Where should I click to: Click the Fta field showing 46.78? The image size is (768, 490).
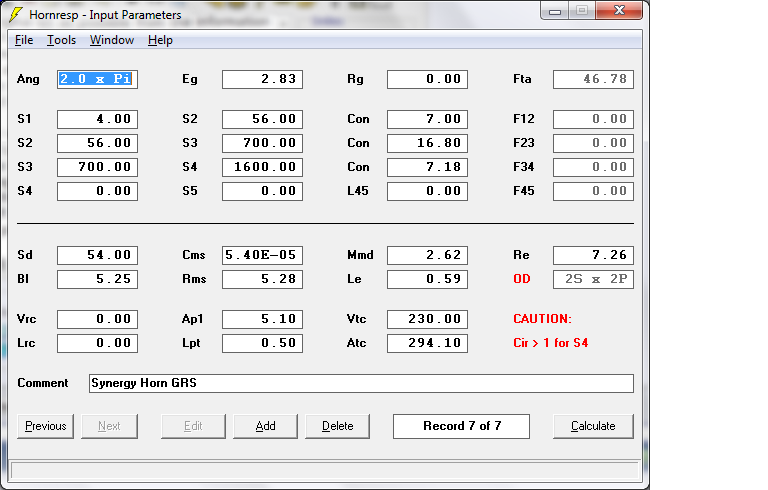(594, 79)
